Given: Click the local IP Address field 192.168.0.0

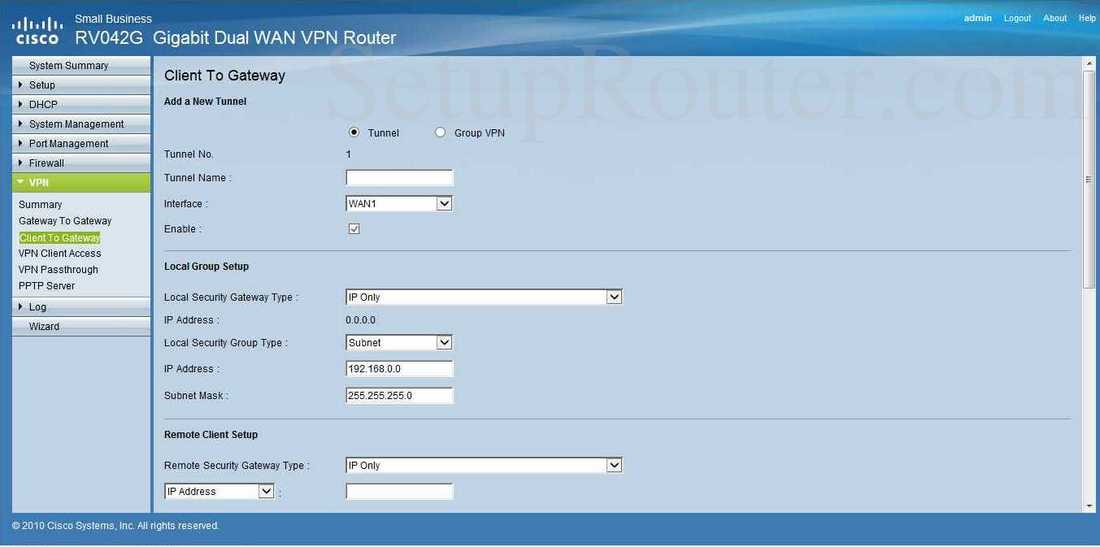Looking at the screenshot, I should click(x=399, y=369).
